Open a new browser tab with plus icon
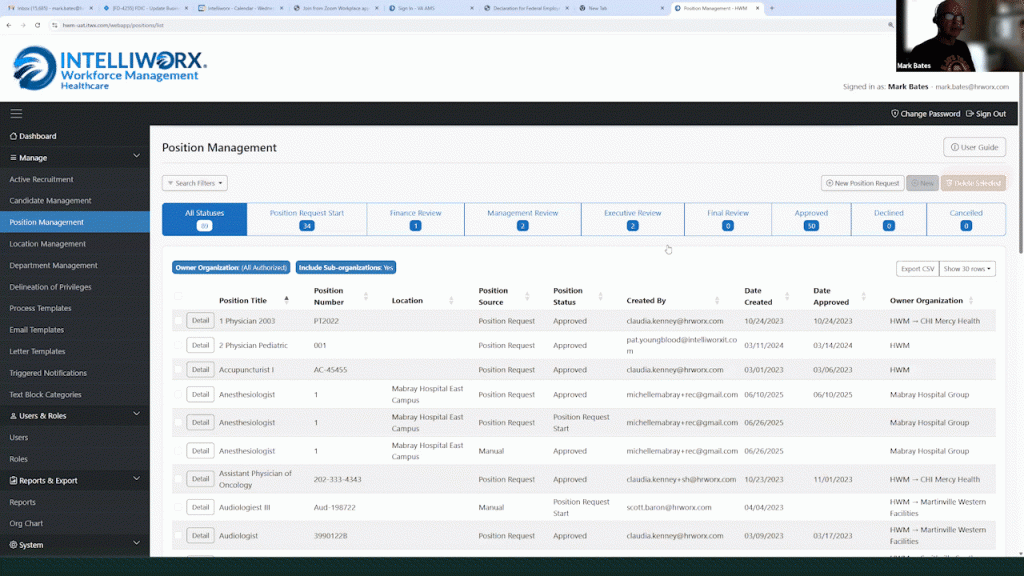Viewport: 1024px width, 576px height. pos(772,8)
